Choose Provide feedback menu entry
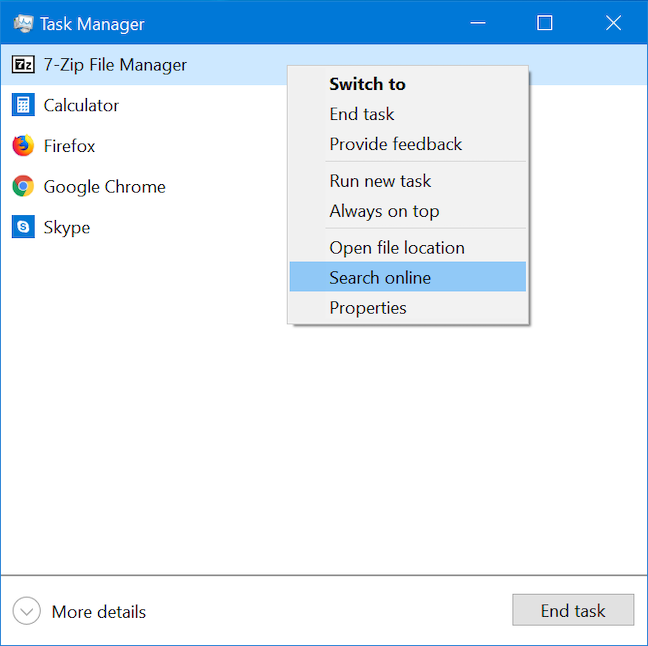The height and width of the screenshot is (646, 648). tap(407, 144)
